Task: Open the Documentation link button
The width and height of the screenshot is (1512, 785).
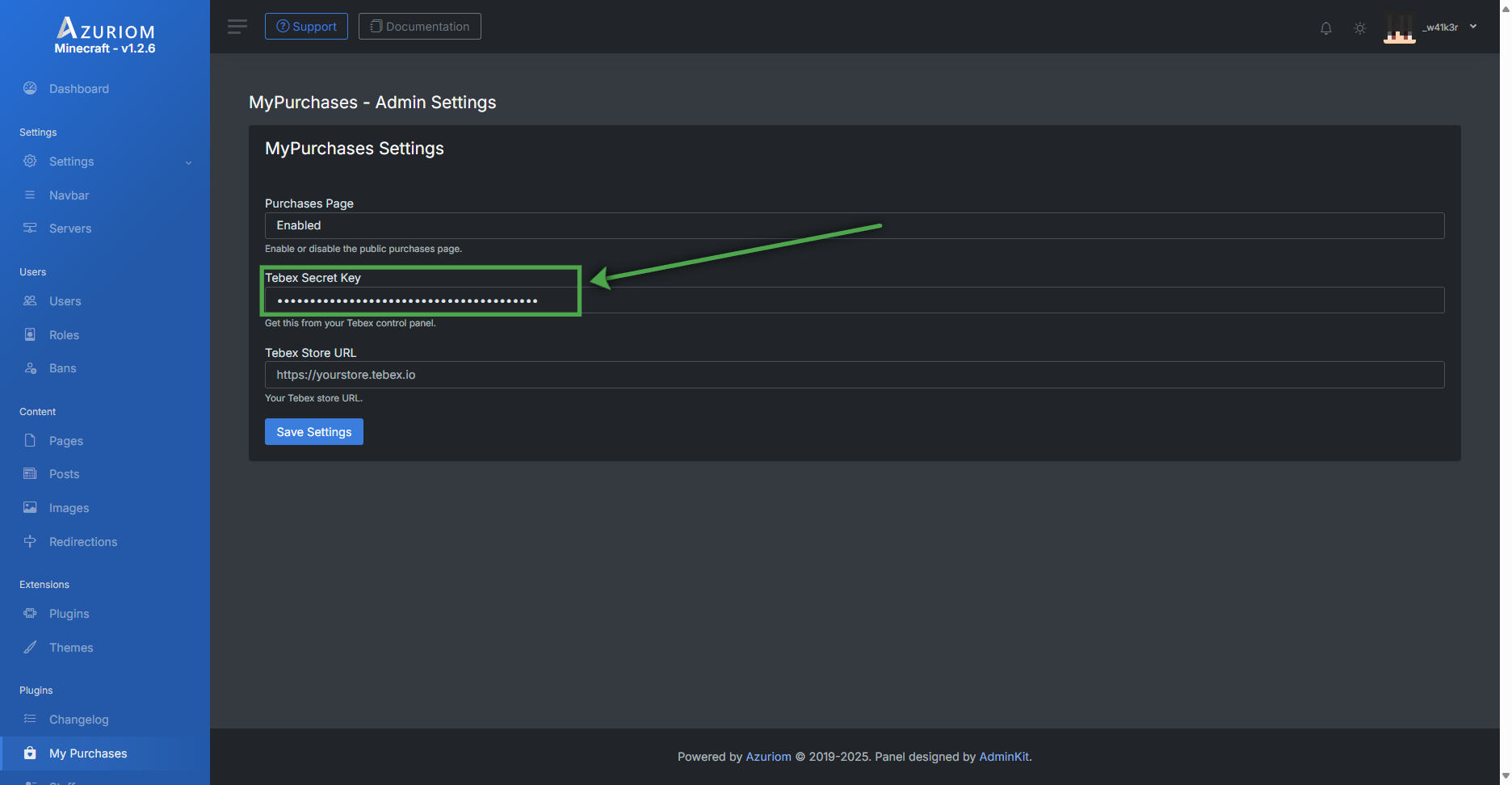Action: tap(419, 27)
